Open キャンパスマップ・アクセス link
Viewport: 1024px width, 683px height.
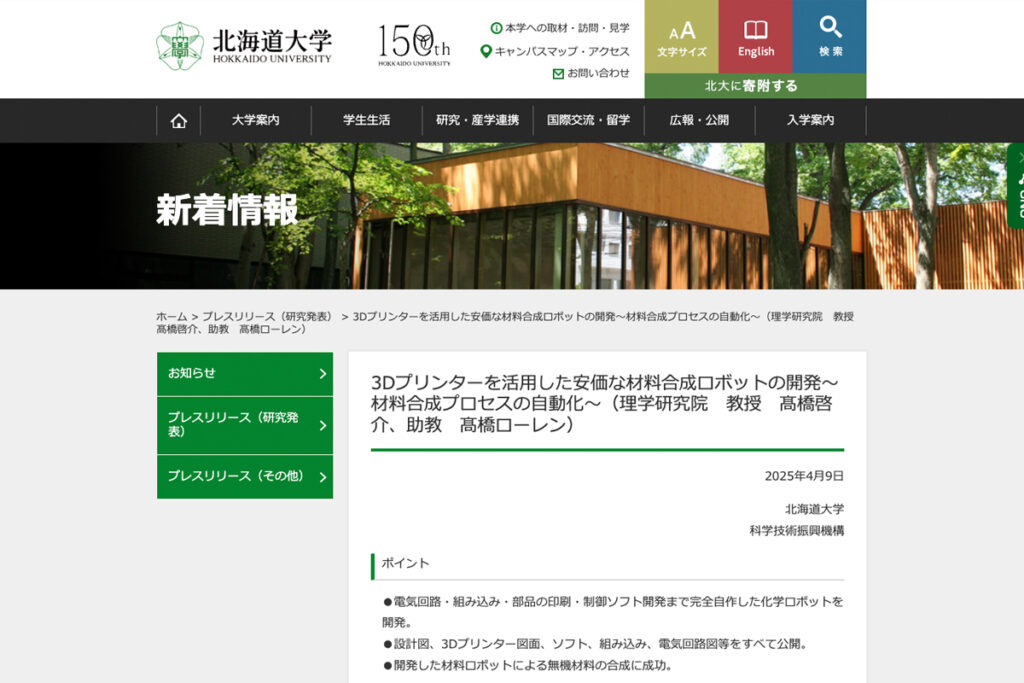(554, 51)
